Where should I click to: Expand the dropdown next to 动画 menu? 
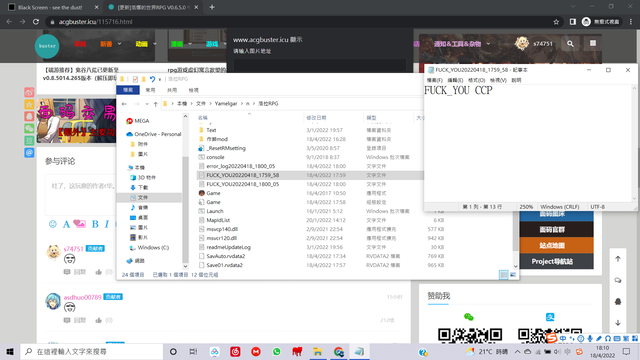click(155, 44)
